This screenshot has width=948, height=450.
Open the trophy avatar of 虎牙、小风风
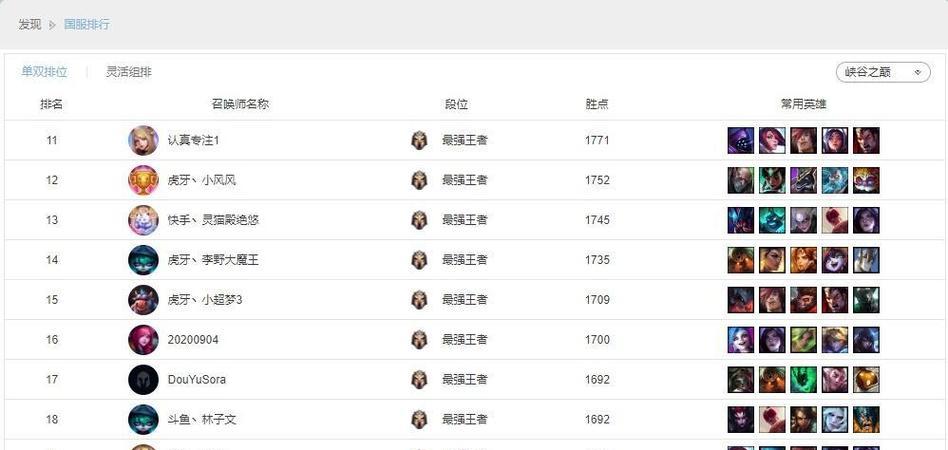click(143, 180)
